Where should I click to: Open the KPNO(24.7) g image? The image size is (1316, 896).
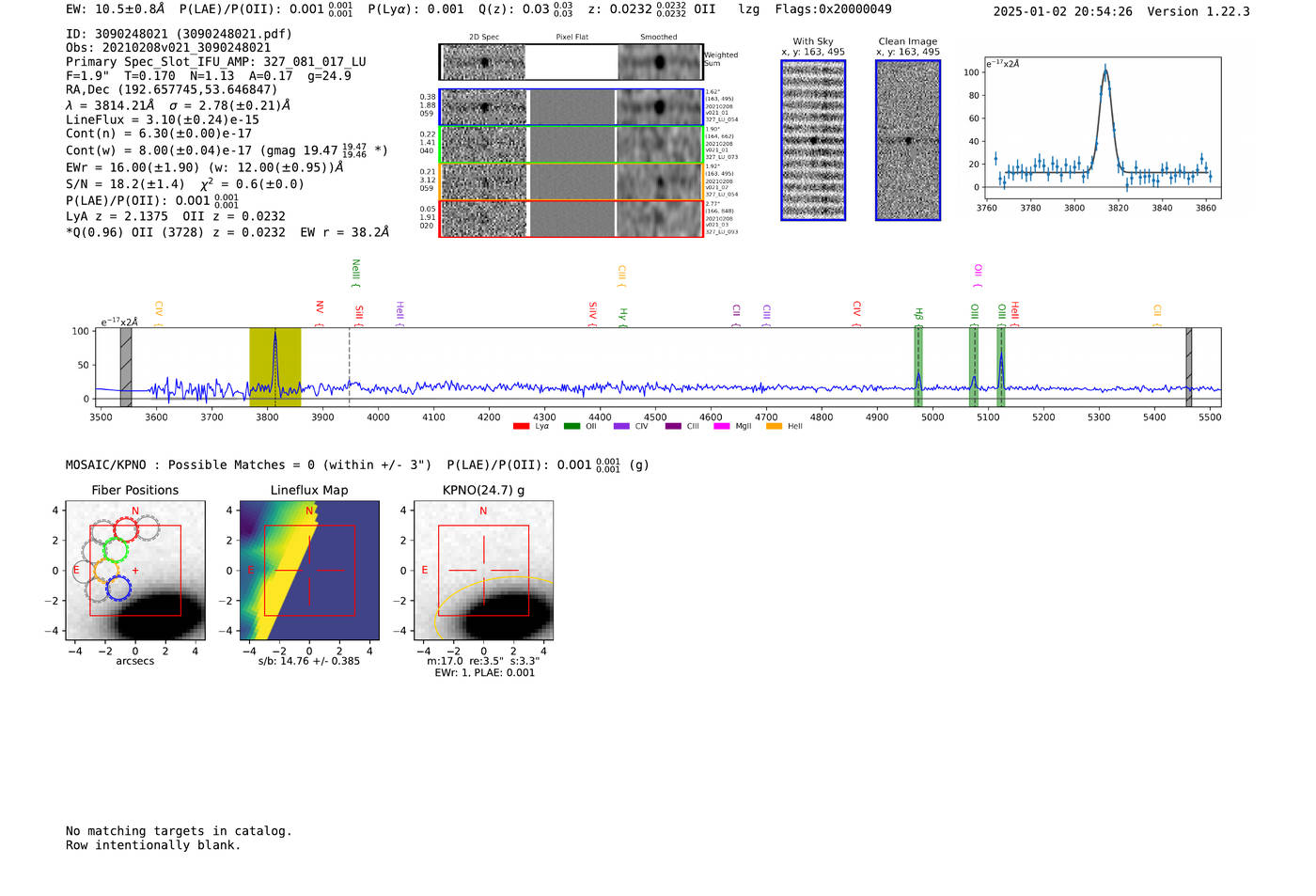tap(483, 571)
